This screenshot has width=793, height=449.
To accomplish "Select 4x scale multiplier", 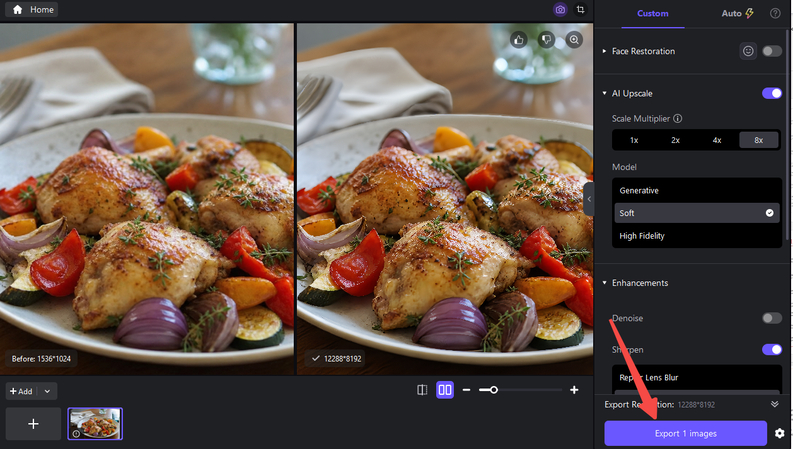I will [x=717, y=140].
